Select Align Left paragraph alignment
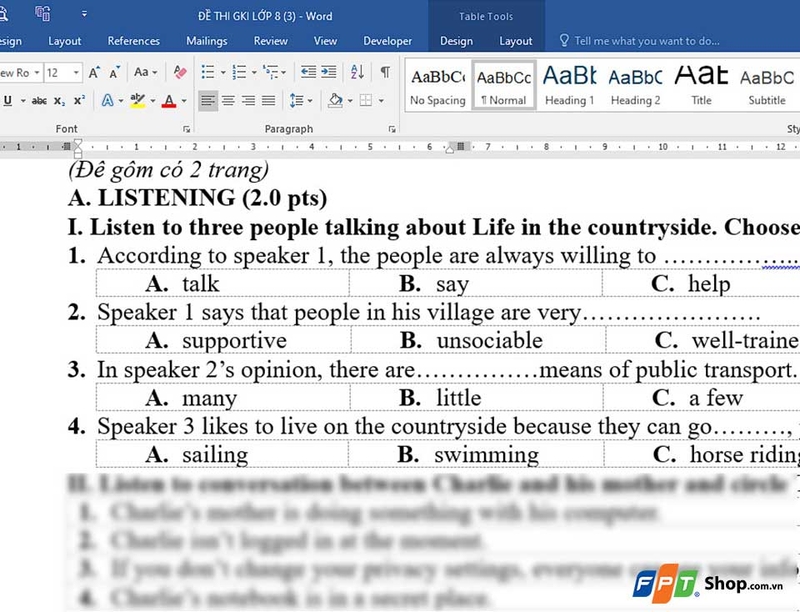Image resolution: width=800 pixels, height=612 pixels. pos(208,100)
